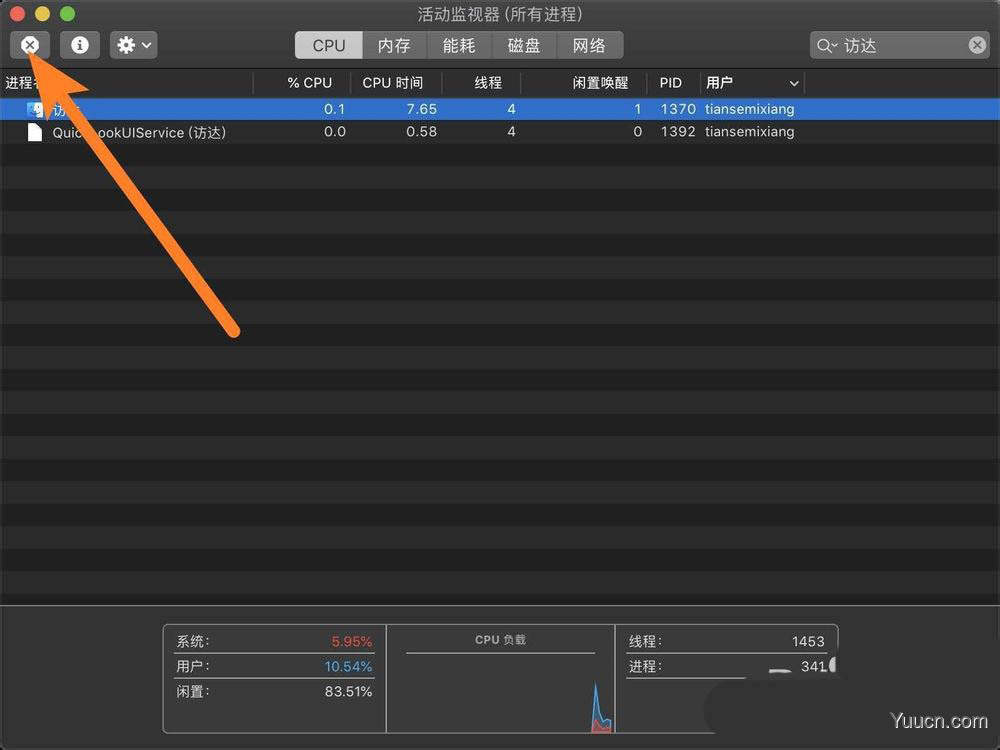The width and height of the screenshot is (1000, 750).
Task: Open search options magnifier menu
Action: pyautogui.click(x=827, y=46)
